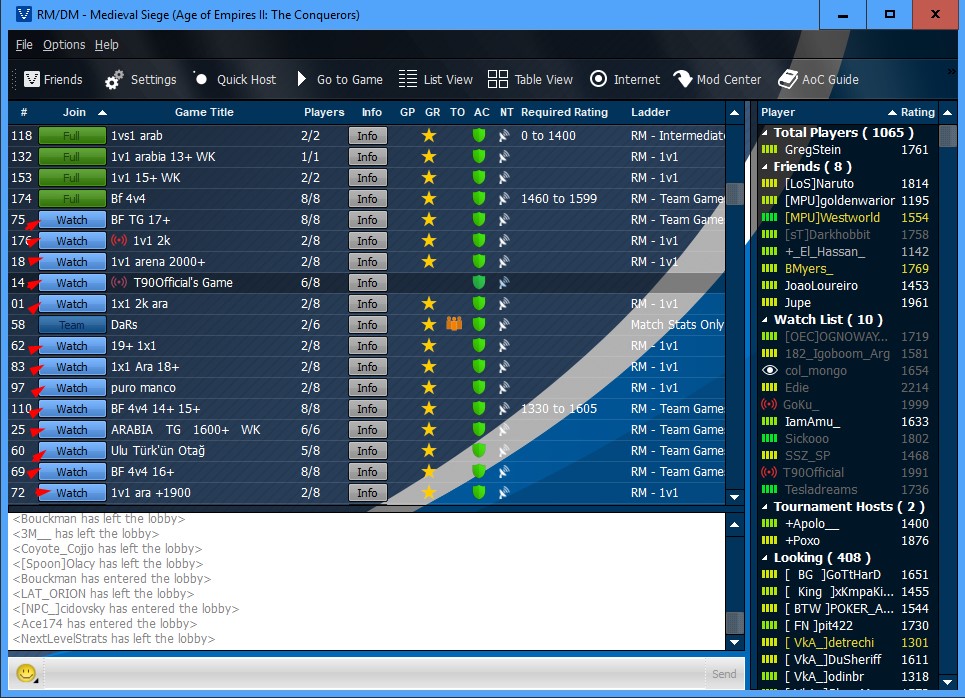
Task: Collapse the Watch List group
Action: pos(765,320)
